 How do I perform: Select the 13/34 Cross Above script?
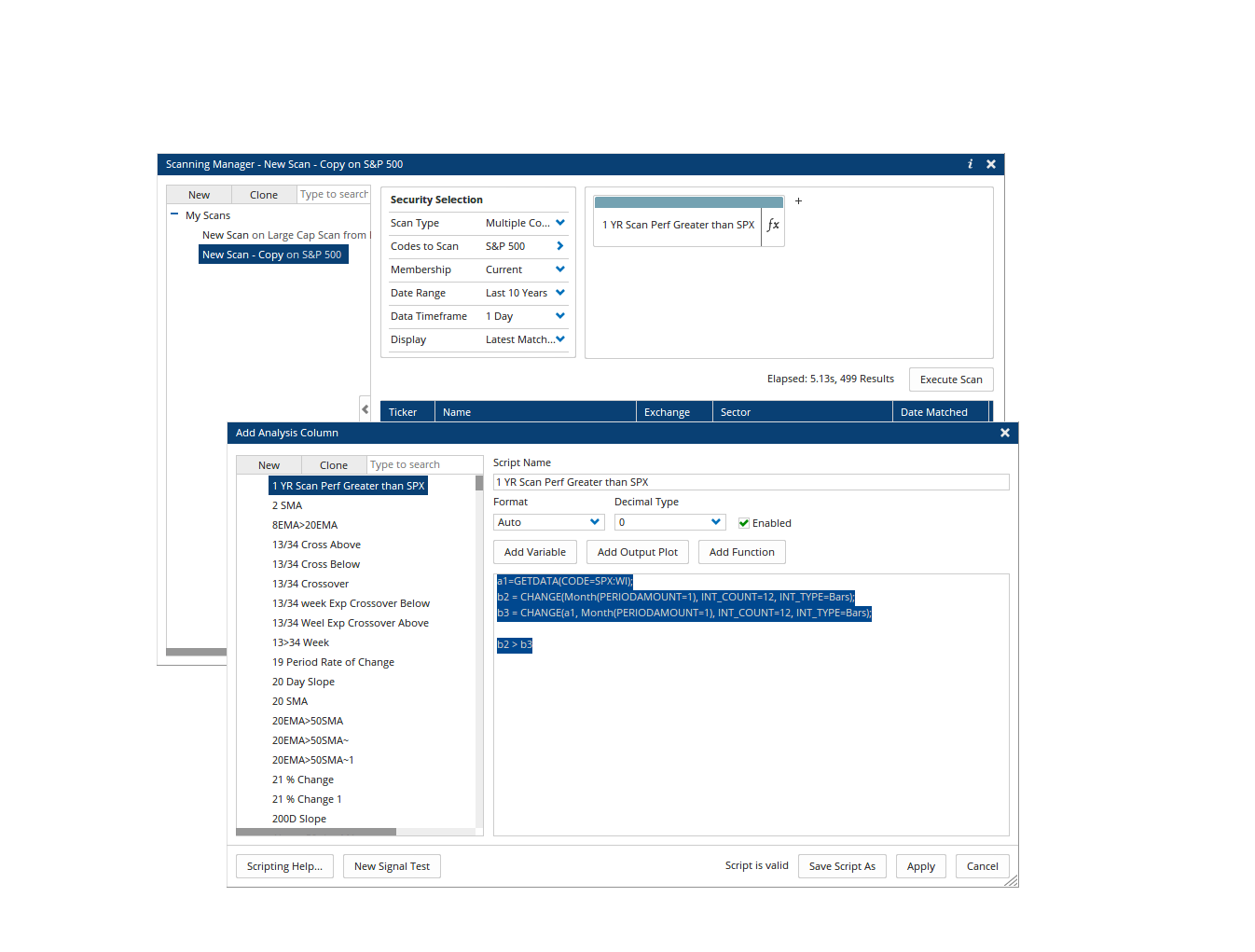[316, 545]
